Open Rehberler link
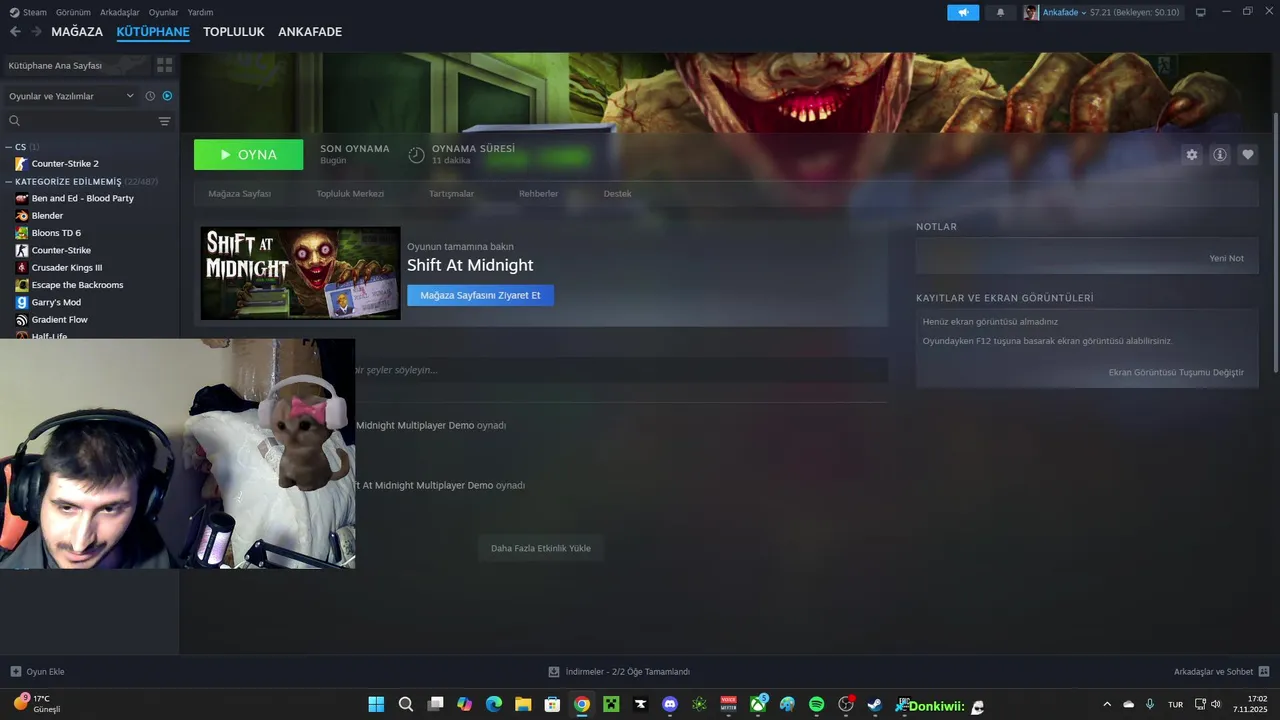 [x=538, y=194]
